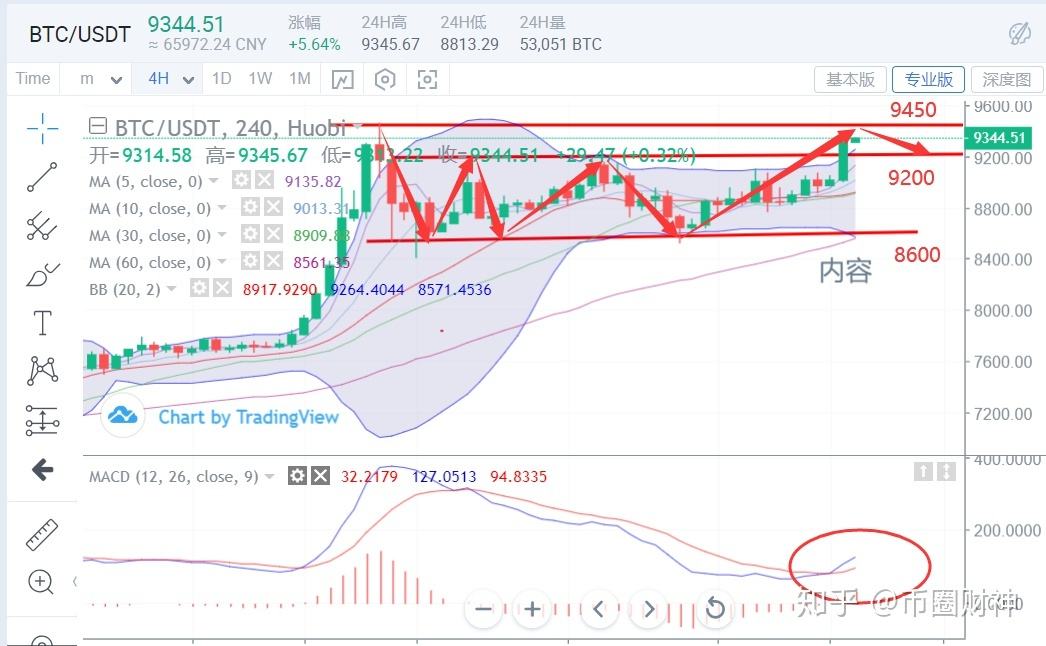Open the 深度图 depth chart
Screen dimensions: 1046x646
pyautogui.click(x=1007, y=79)
